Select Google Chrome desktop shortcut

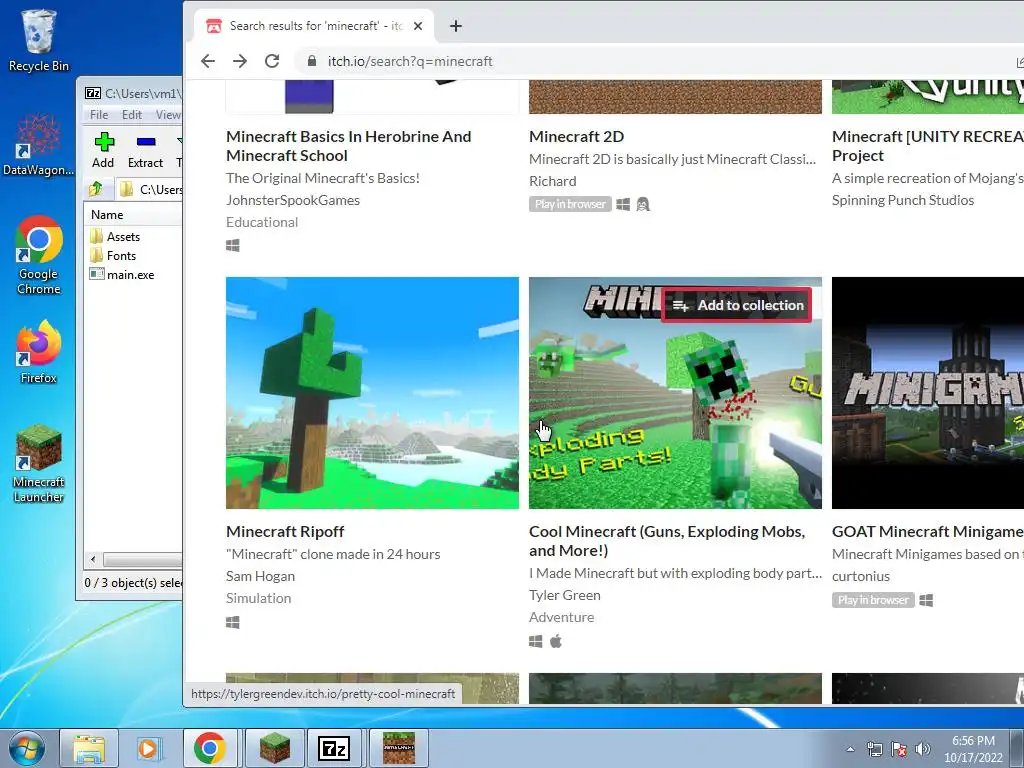coord(39,255)
